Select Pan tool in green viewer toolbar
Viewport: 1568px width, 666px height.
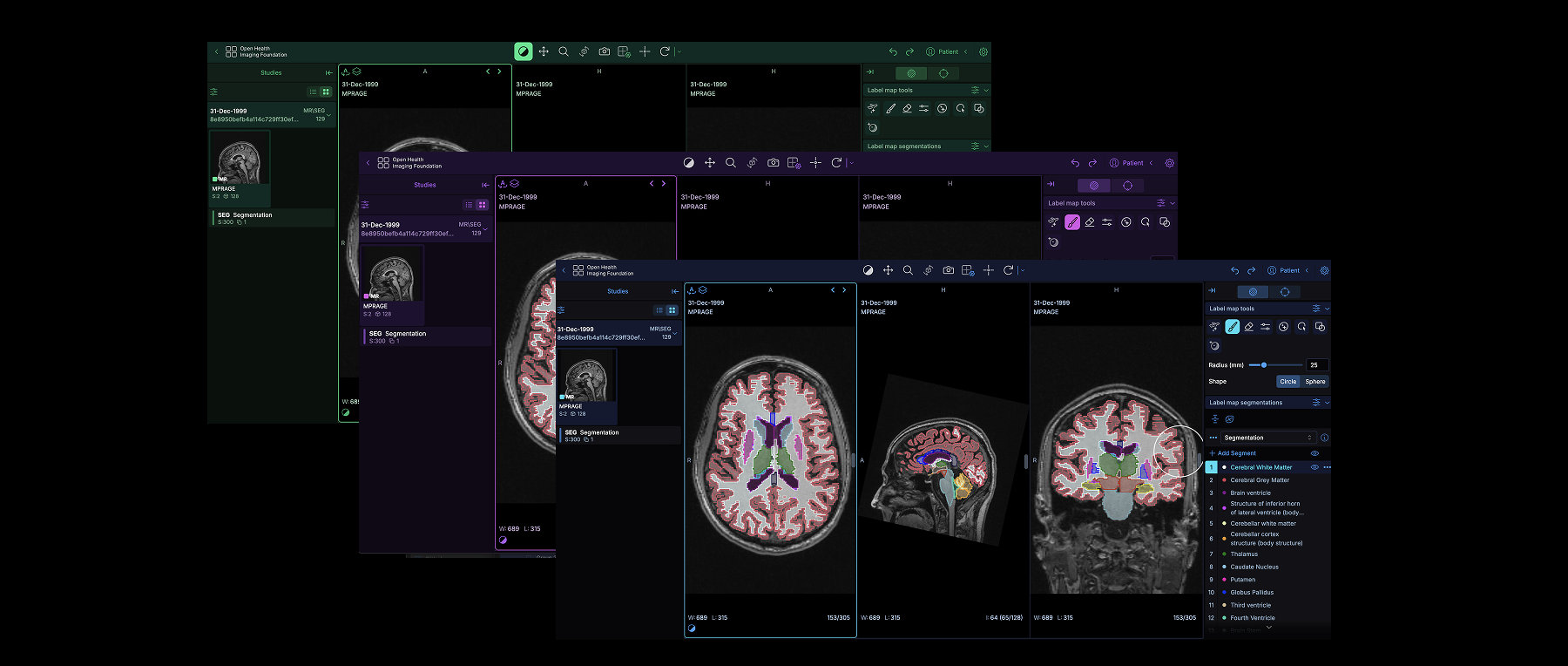(x=544, y=51)
